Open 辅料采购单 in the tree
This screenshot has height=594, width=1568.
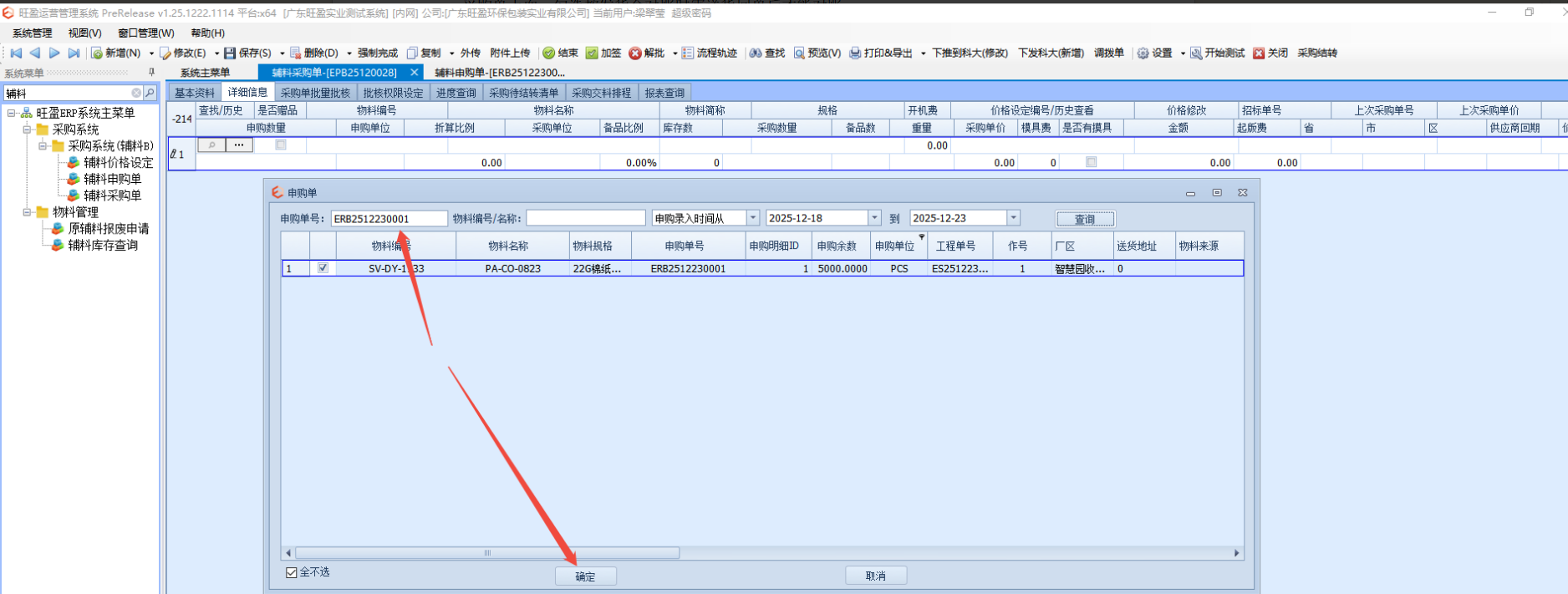pos(112,195)
